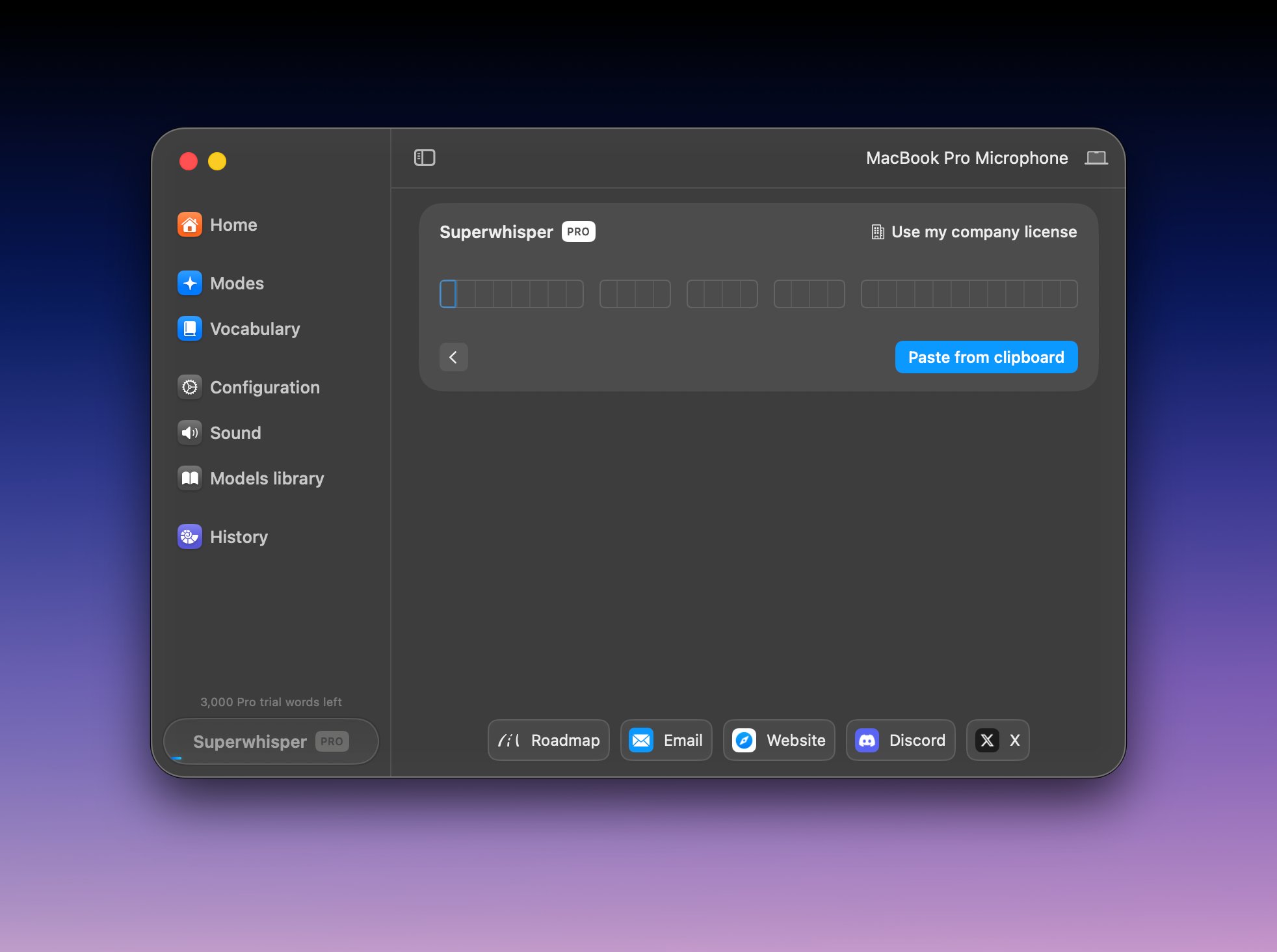The height and width of the screenshot is (952, 1277).
Task: Click the PRO badge beside Superwhisper title
Action: click(578, 232)
